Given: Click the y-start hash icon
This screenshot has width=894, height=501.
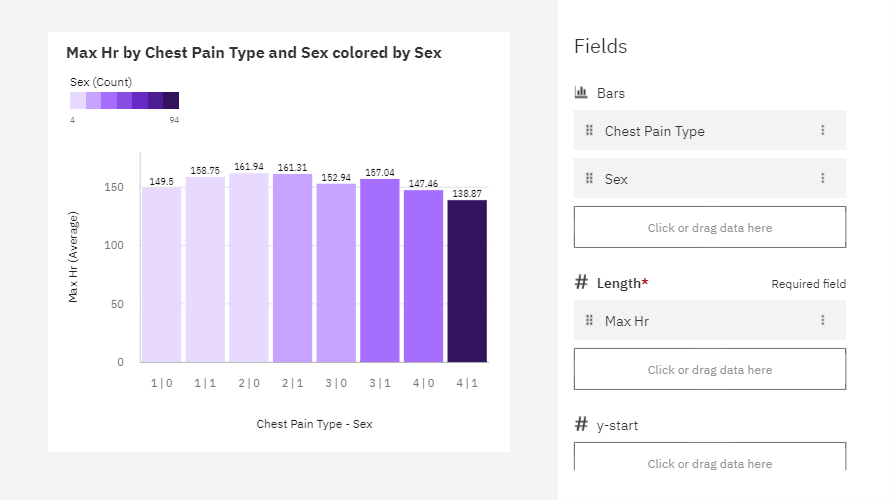Looking at the screenshot, I should tap(581, 424).
